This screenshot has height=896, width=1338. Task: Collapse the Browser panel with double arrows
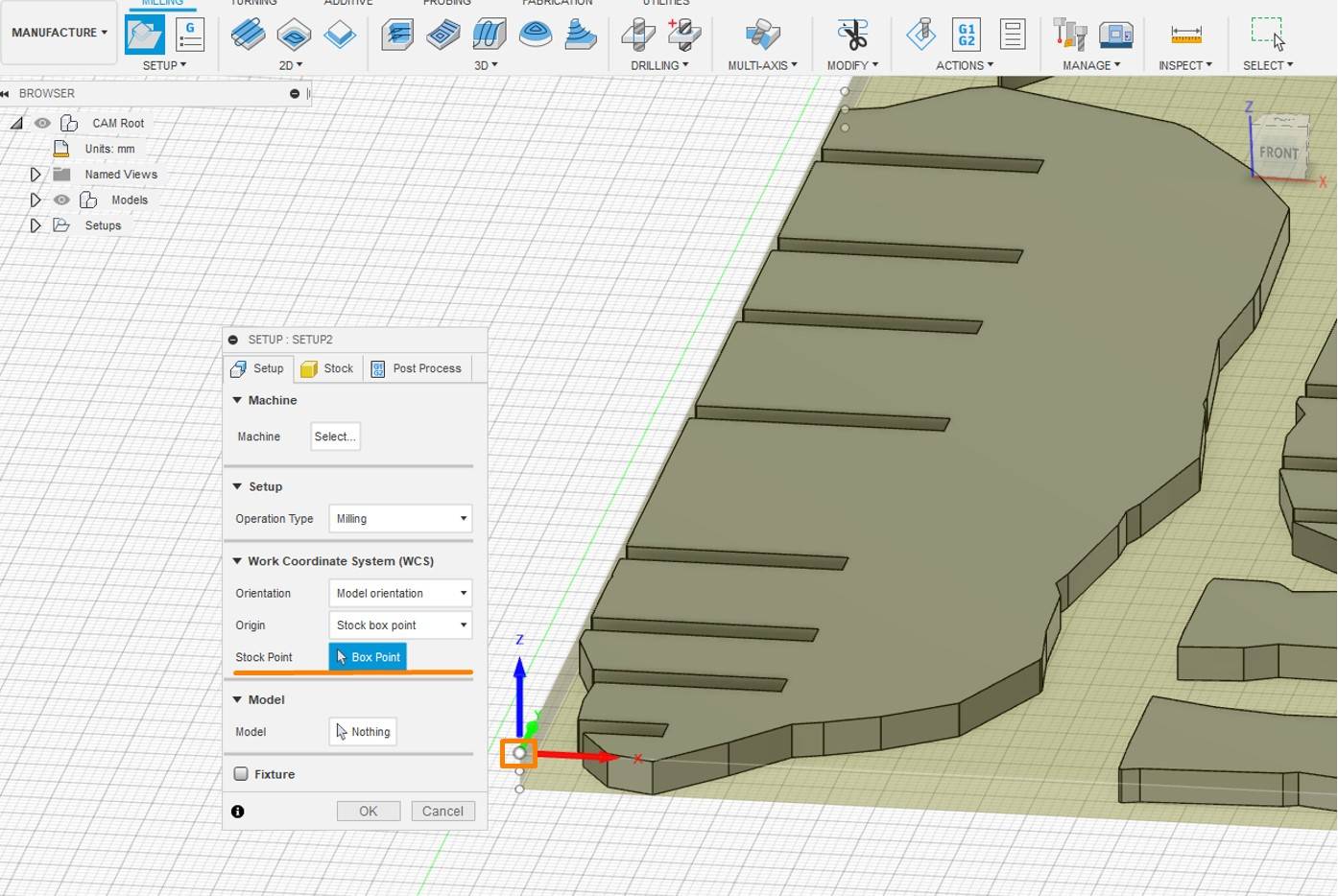5,94
